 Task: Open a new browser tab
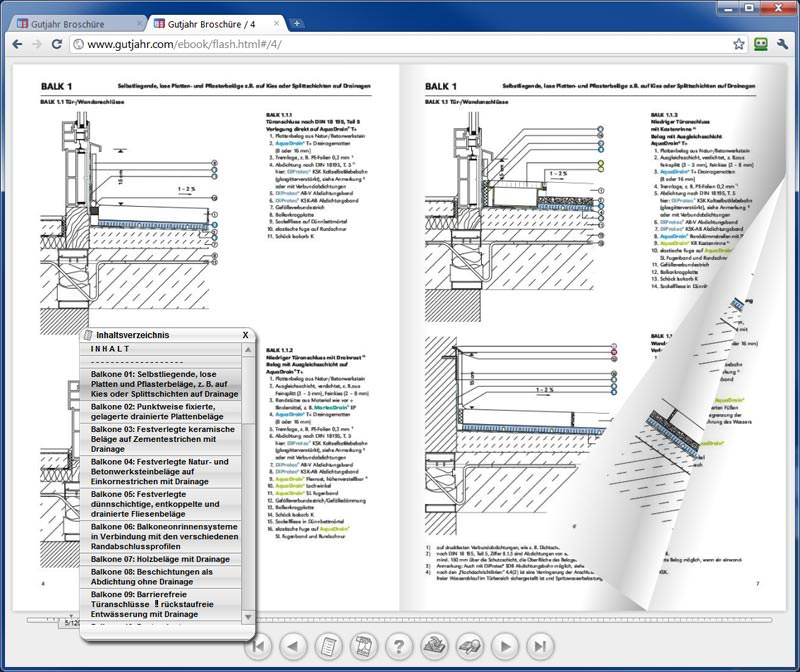pyautogui.click(x=296, y=23)
